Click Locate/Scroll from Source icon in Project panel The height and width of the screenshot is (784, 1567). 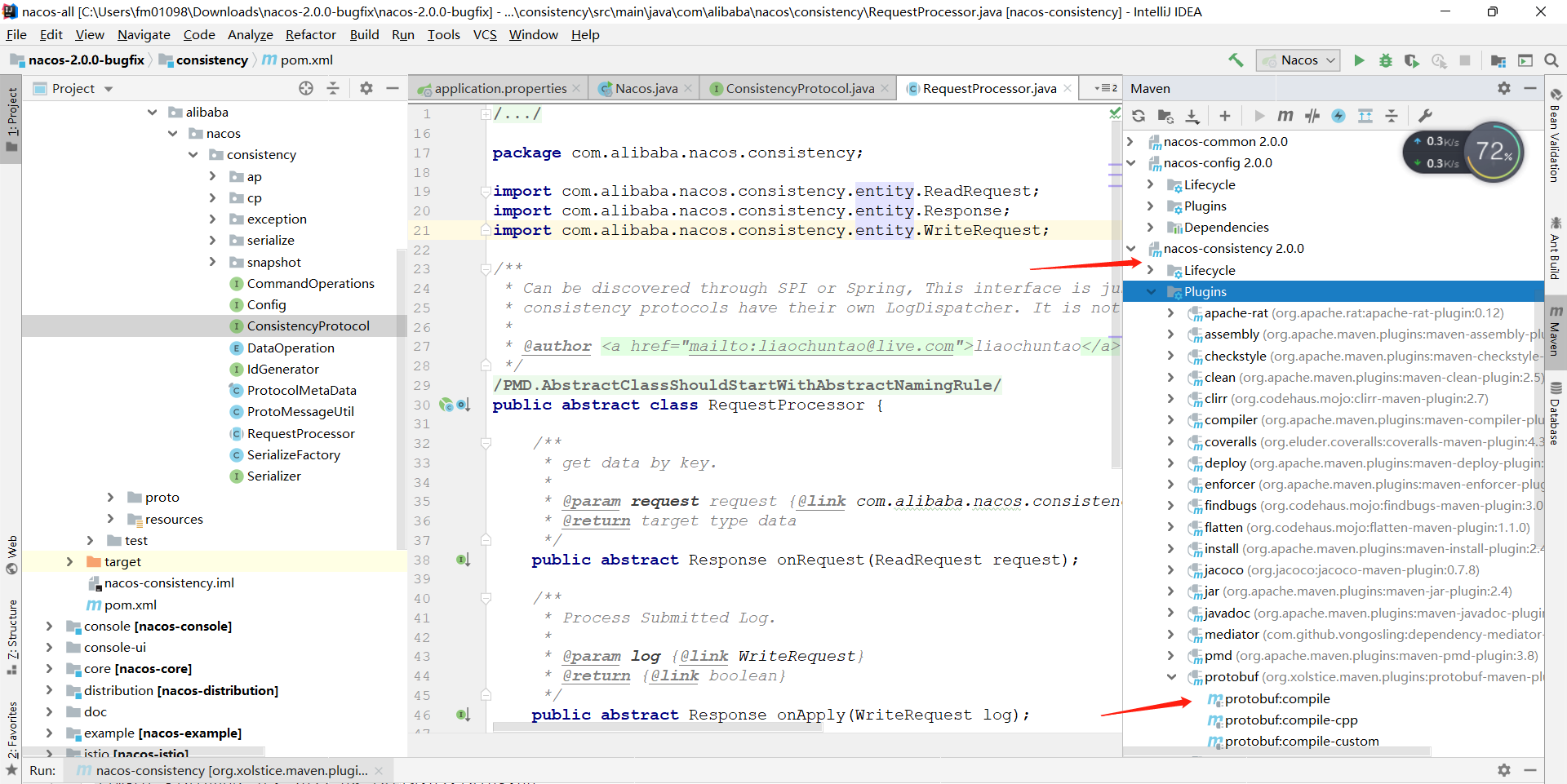click(x=306, y=88)
